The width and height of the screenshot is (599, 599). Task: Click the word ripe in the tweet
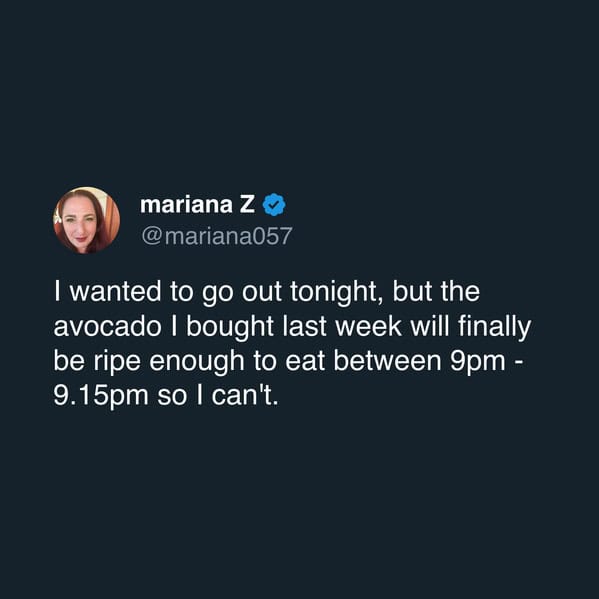tap(117, 363)
